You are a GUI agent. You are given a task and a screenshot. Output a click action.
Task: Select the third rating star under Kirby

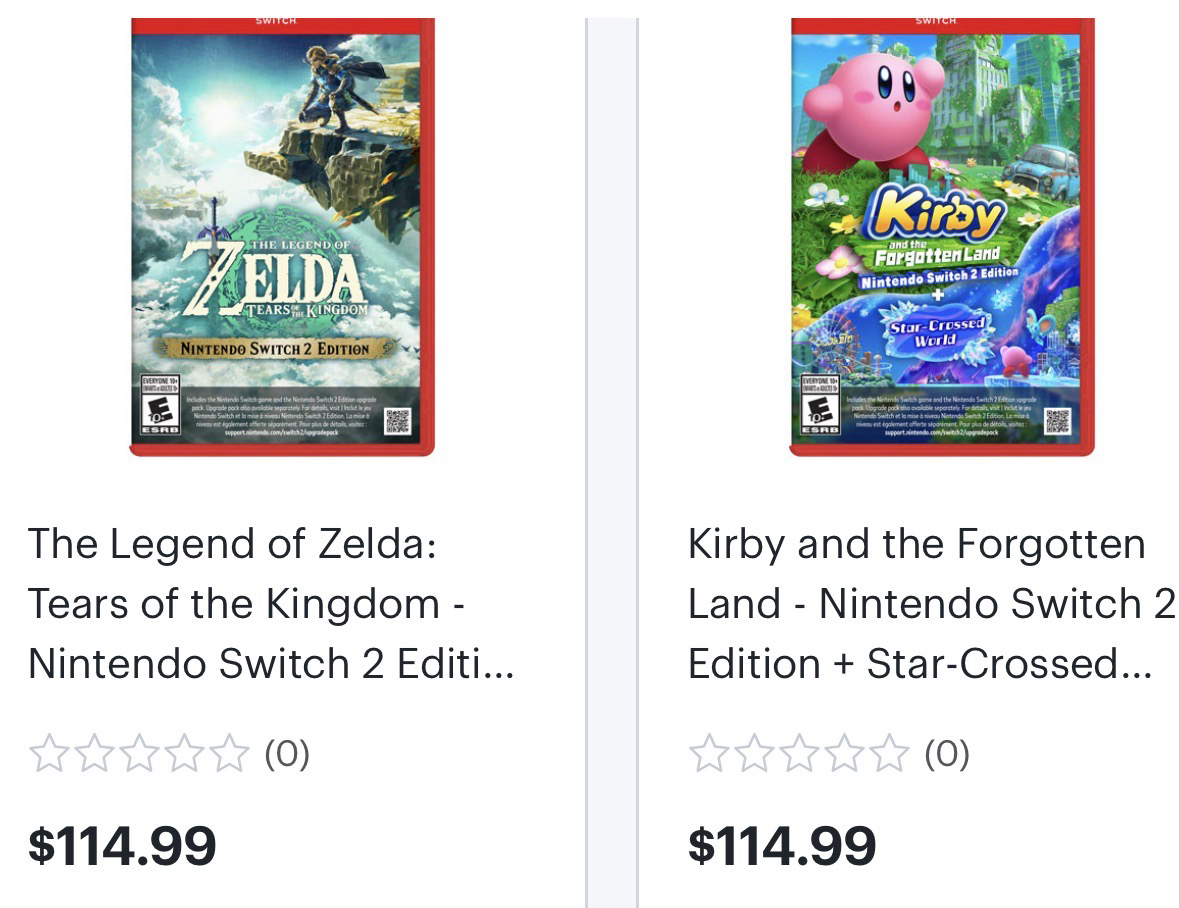pos(799,753)
